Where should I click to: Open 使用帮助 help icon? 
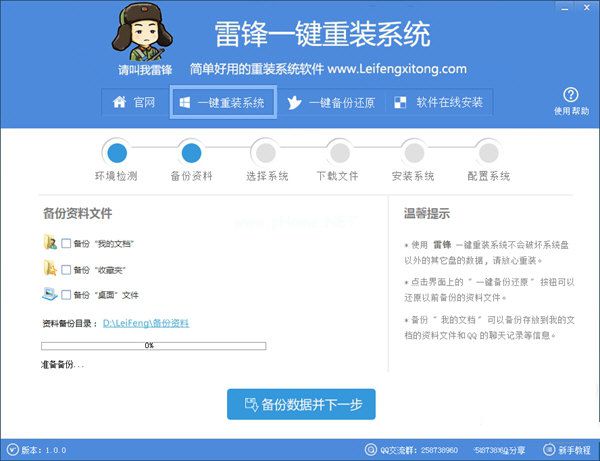click(x=572, y=99)
